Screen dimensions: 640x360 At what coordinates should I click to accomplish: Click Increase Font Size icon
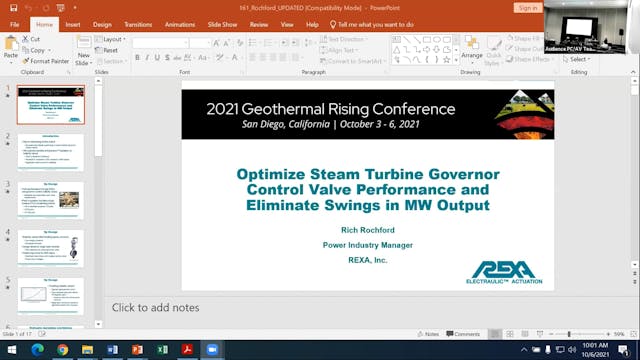pyautogui.click(x=216, y=43)
